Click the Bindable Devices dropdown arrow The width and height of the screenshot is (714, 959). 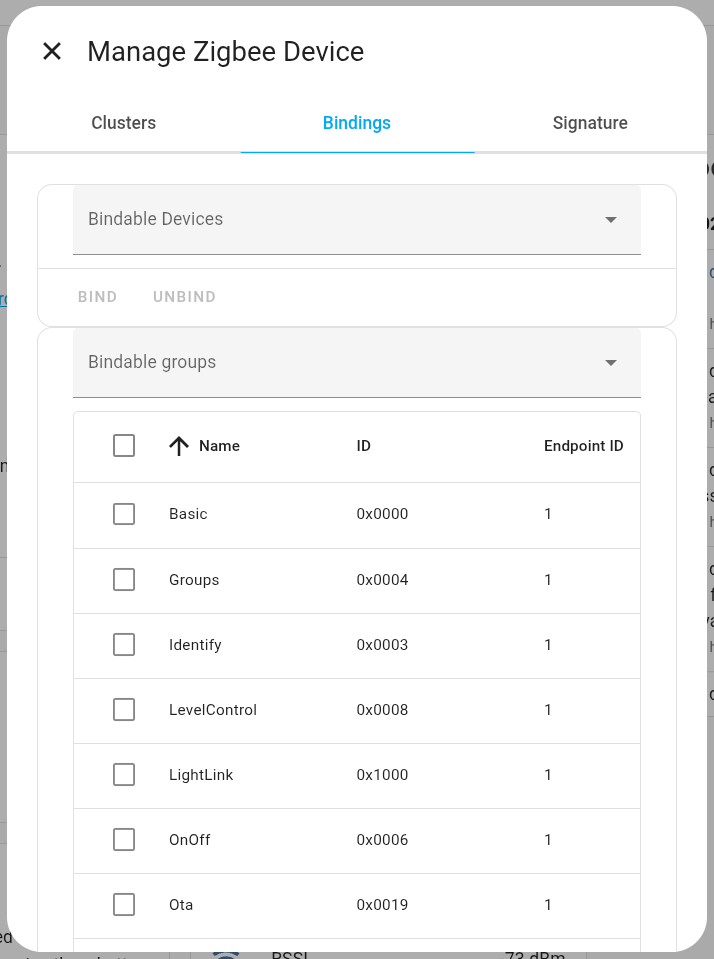[611, 220]
